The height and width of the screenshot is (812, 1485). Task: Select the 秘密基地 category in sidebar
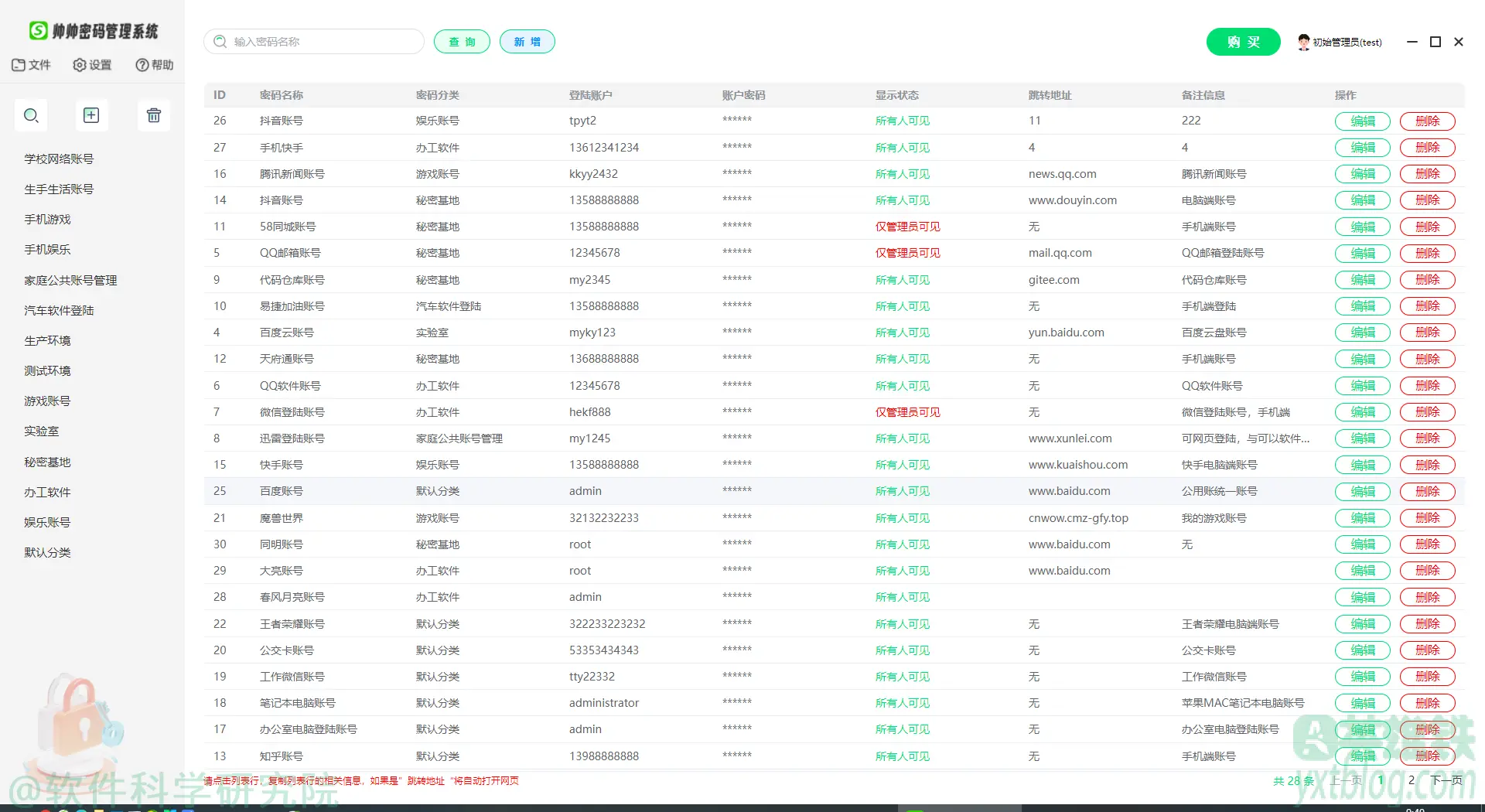pos(47,462)
